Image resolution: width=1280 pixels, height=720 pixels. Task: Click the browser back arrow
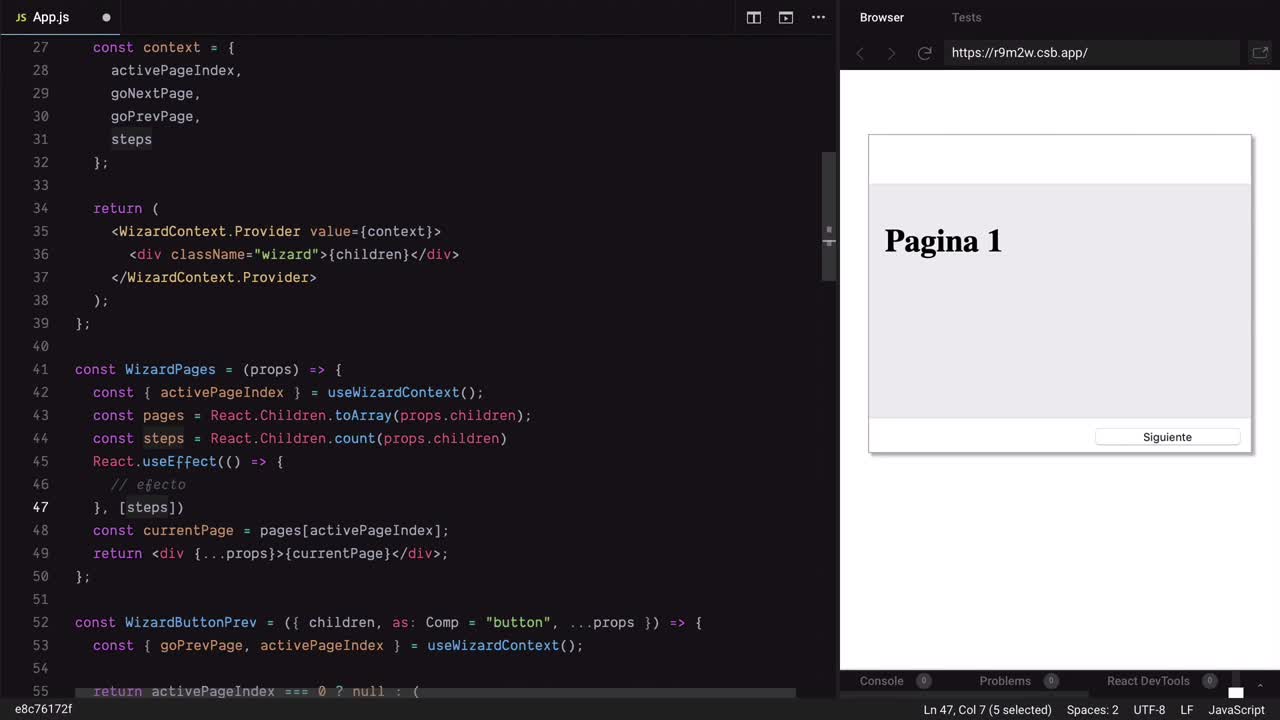click(x=860, y=53)
